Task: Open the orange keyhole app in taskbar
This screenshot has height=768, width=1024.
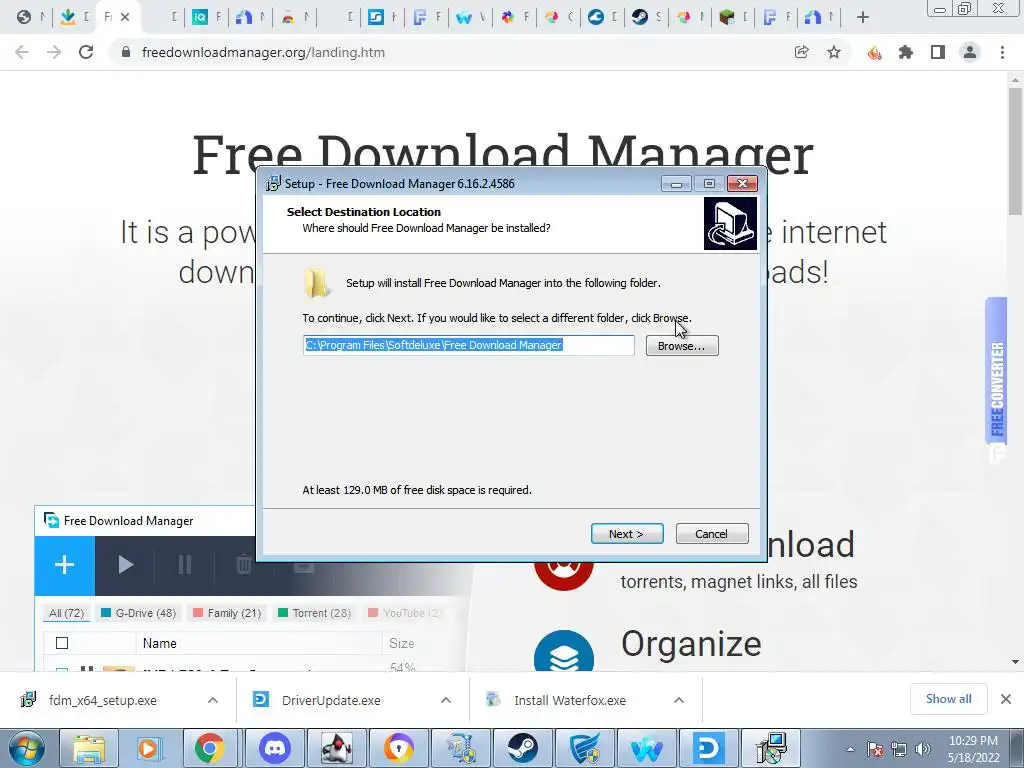Action: click(x=398, y=748)
